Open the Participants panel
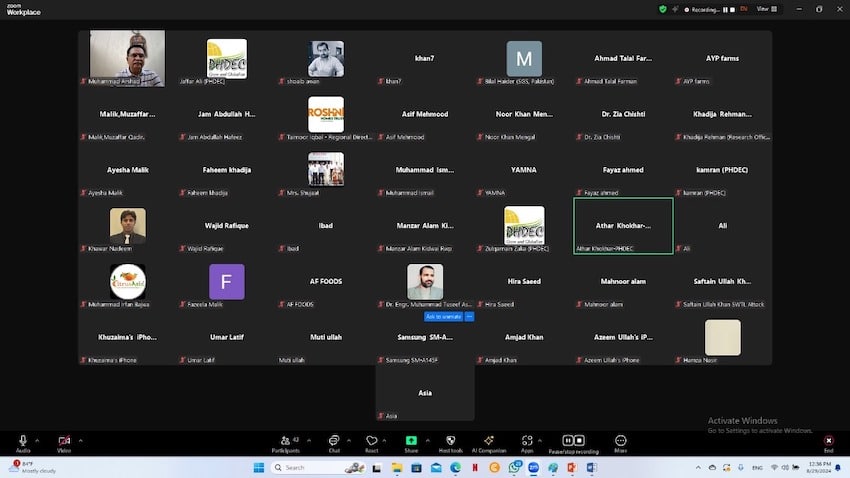850x478 pixels. (x=285, y=441)
